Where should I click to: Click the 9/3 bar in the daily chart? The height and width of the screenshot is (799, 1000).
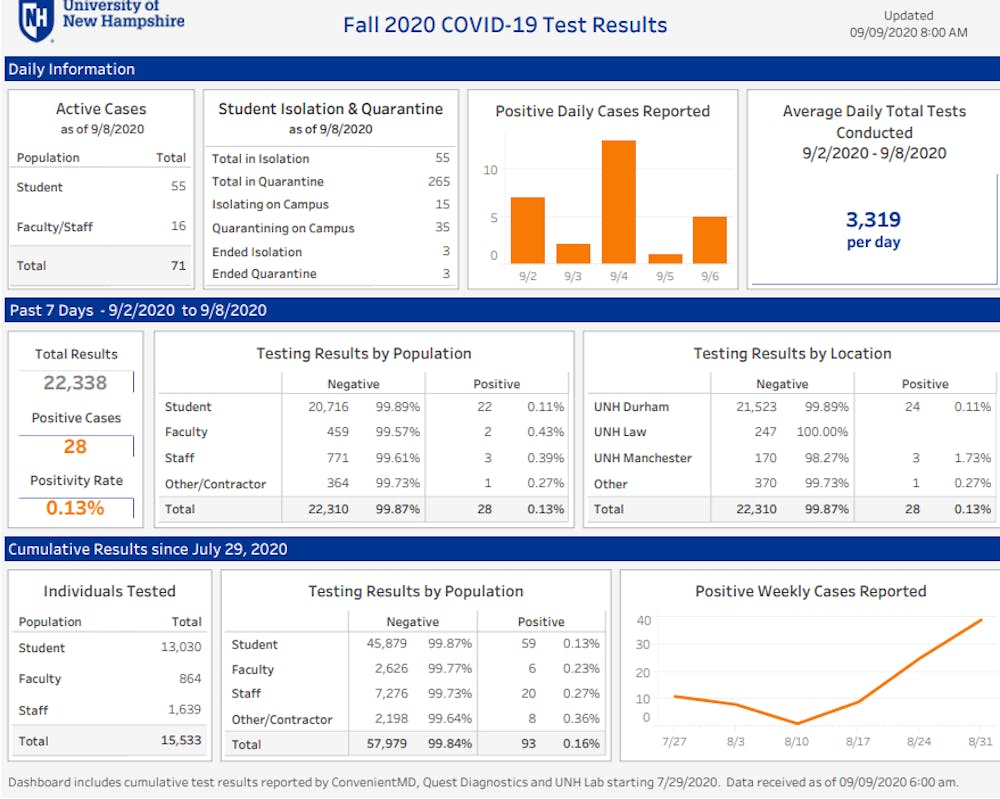pyautogui.click(x=573, y=252)
